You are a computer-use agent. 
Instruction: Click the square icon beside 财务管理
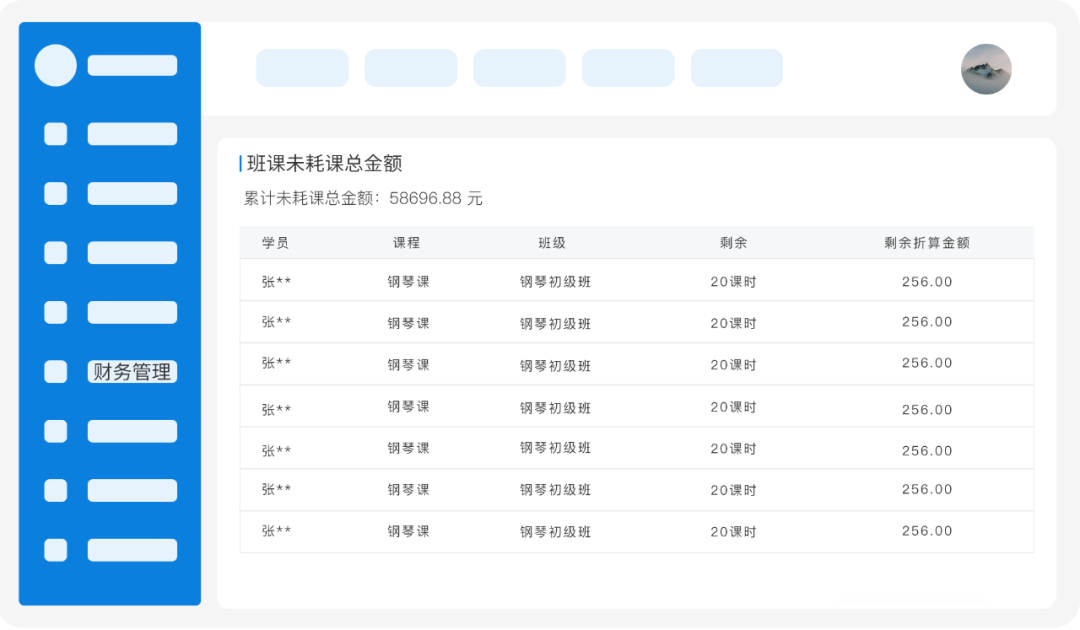point(56,372)
